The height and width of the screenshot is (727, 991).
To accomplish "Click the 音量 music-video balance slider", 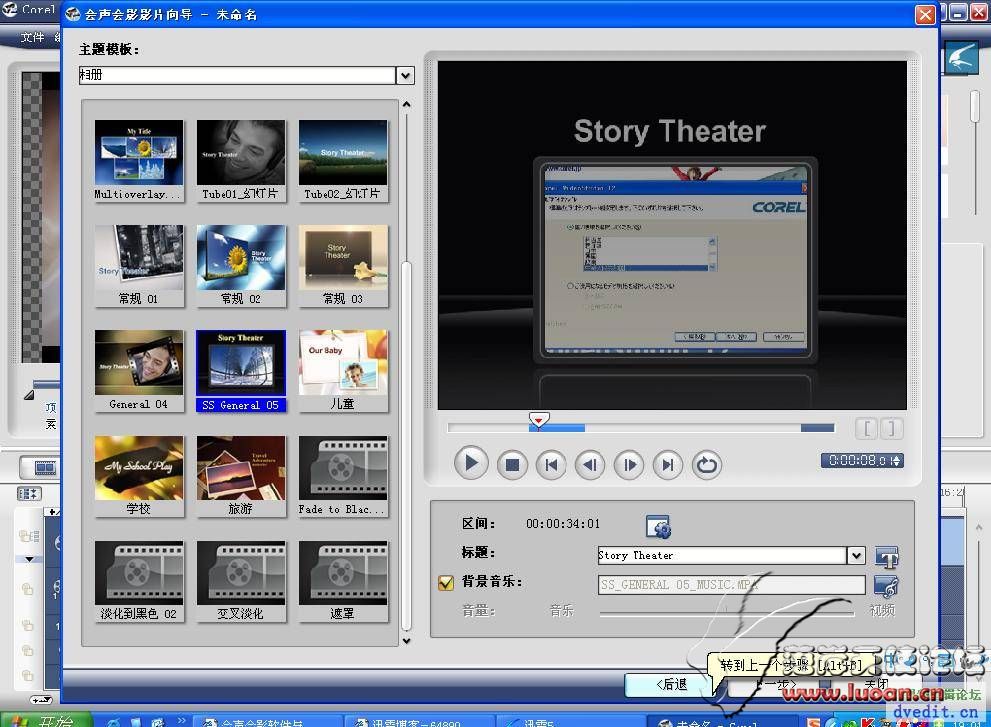I will 726,613.
